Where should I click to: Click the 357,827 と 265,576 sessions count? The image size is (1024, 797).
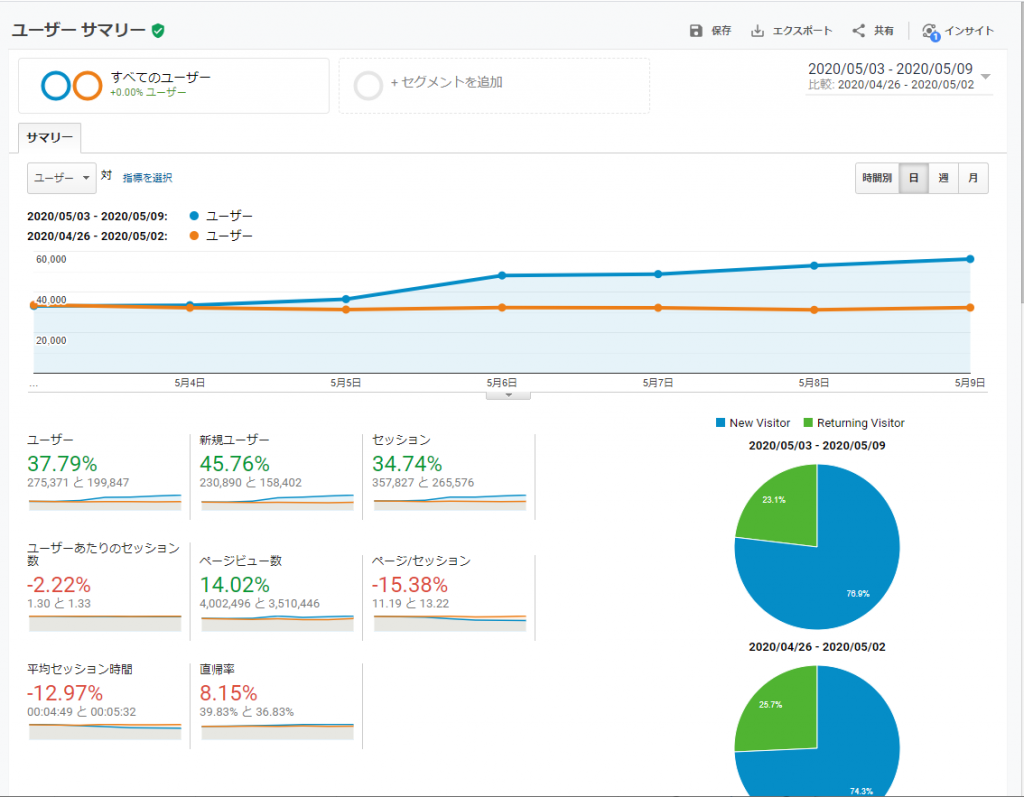(x=423, y=483)
